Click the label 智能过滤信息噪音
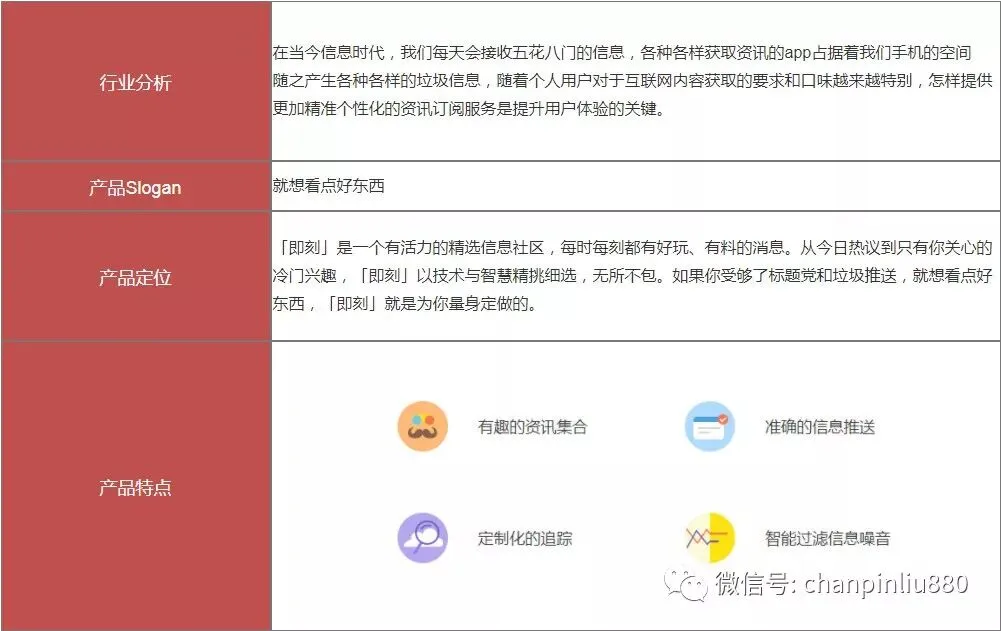Screen dimensions: 1001x631 pos(827,538)
